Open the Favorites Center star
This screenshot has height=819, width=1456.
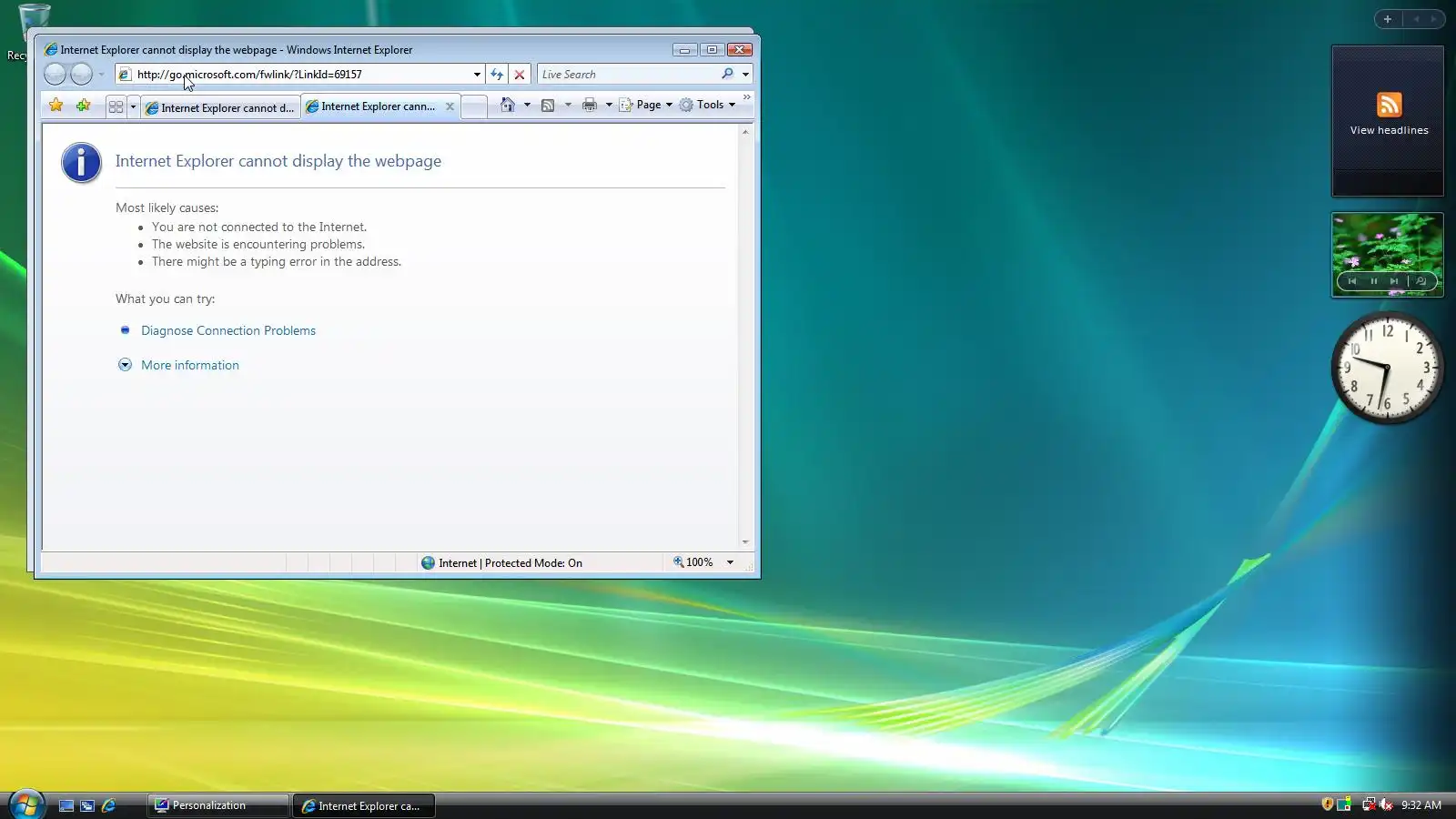(56, 106)
